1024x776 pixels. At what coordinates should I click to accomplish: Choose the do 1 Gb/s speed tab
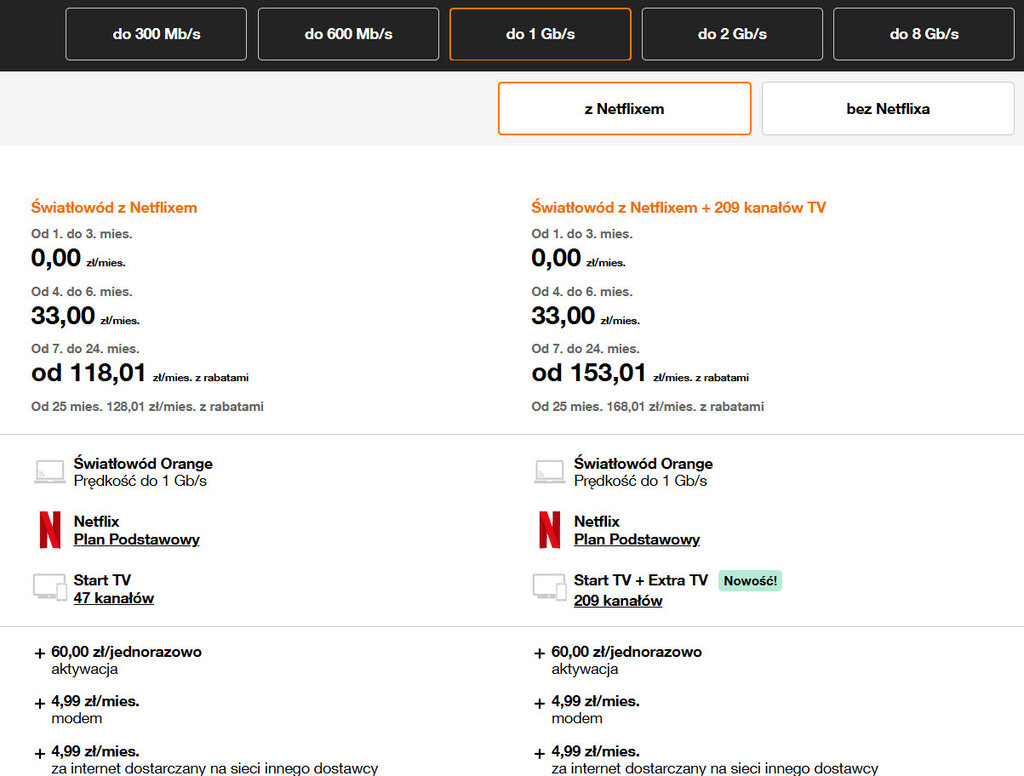(540, 34)
